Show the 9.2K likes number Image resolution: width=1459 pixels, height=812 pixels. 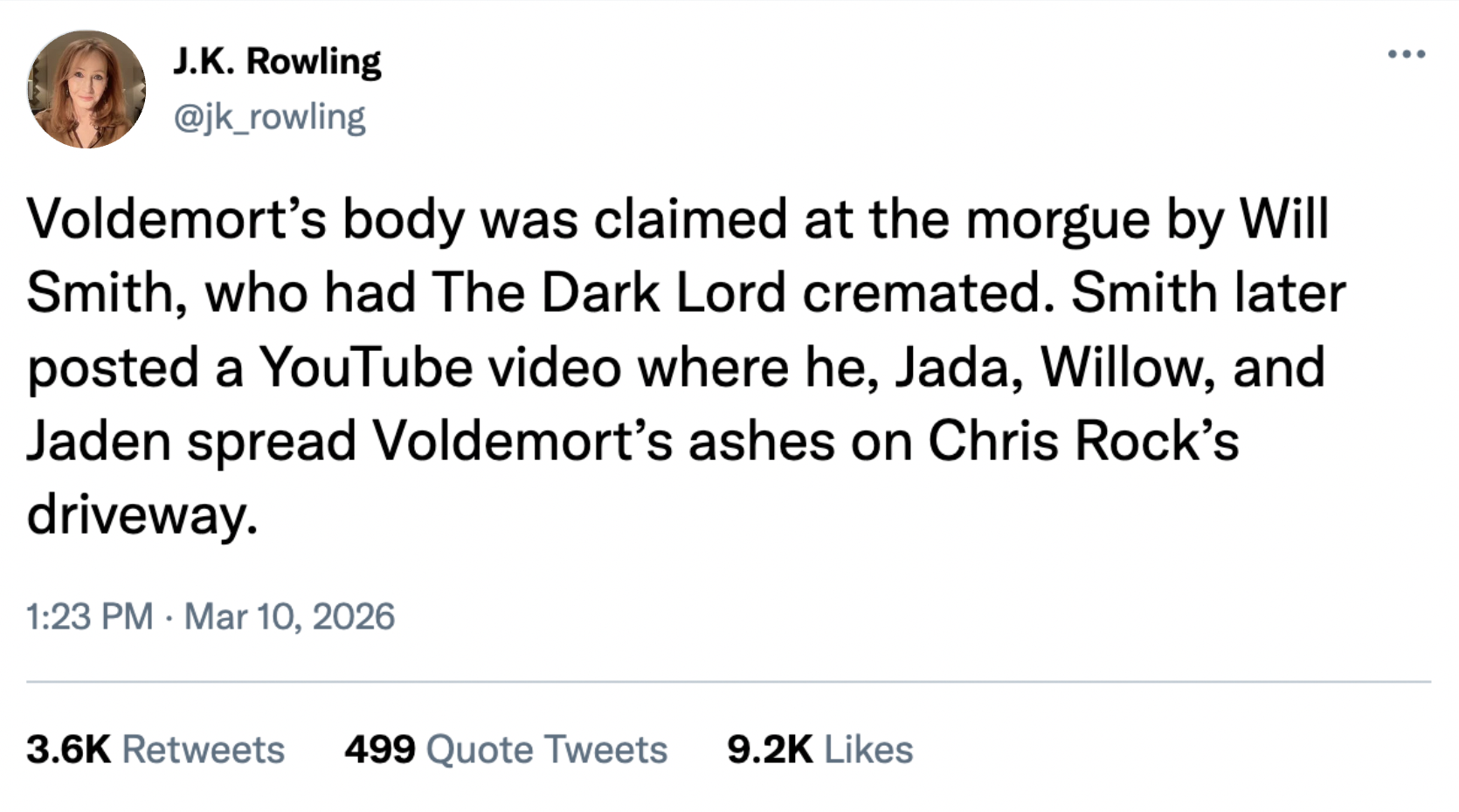click(769, 749)
